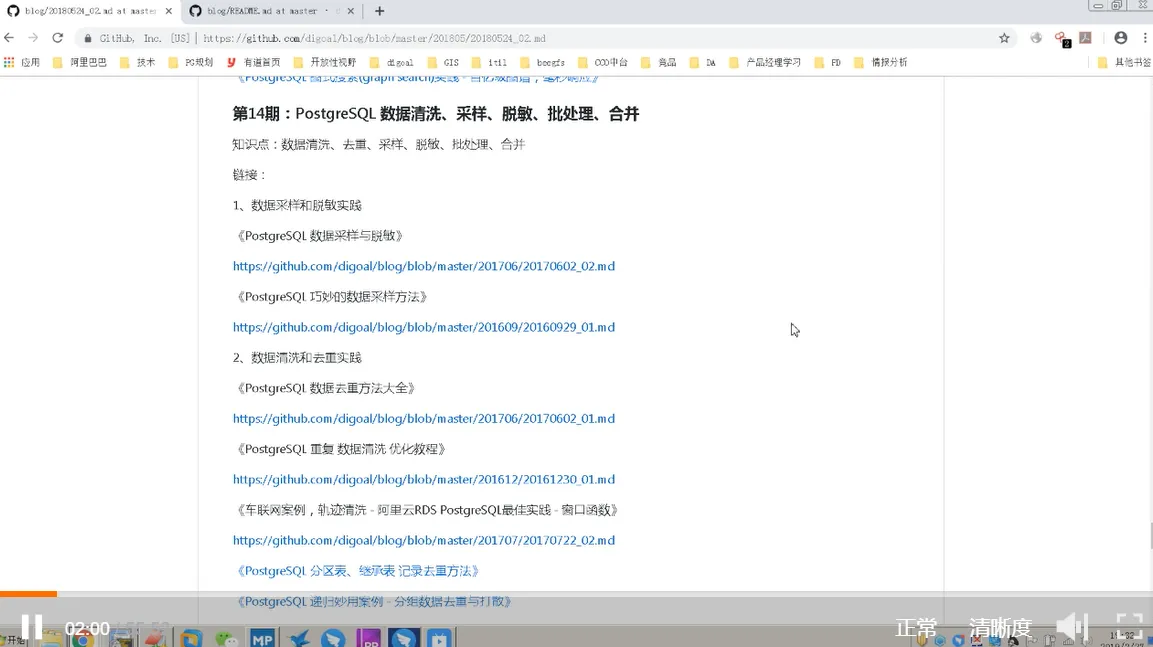1153x647 pixels.
Task: Open the 阿里巴巴 bookmark folder
Action: click(80, 62)
